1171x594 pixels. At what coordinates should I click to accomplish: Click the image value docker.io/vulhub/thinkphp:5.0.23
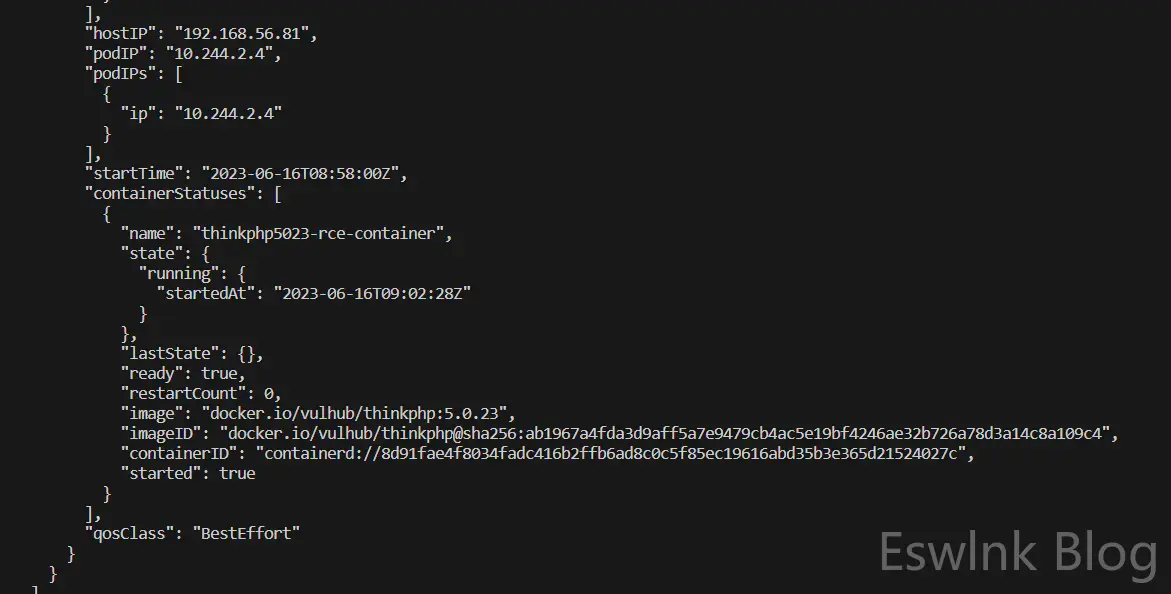(358, 413)
